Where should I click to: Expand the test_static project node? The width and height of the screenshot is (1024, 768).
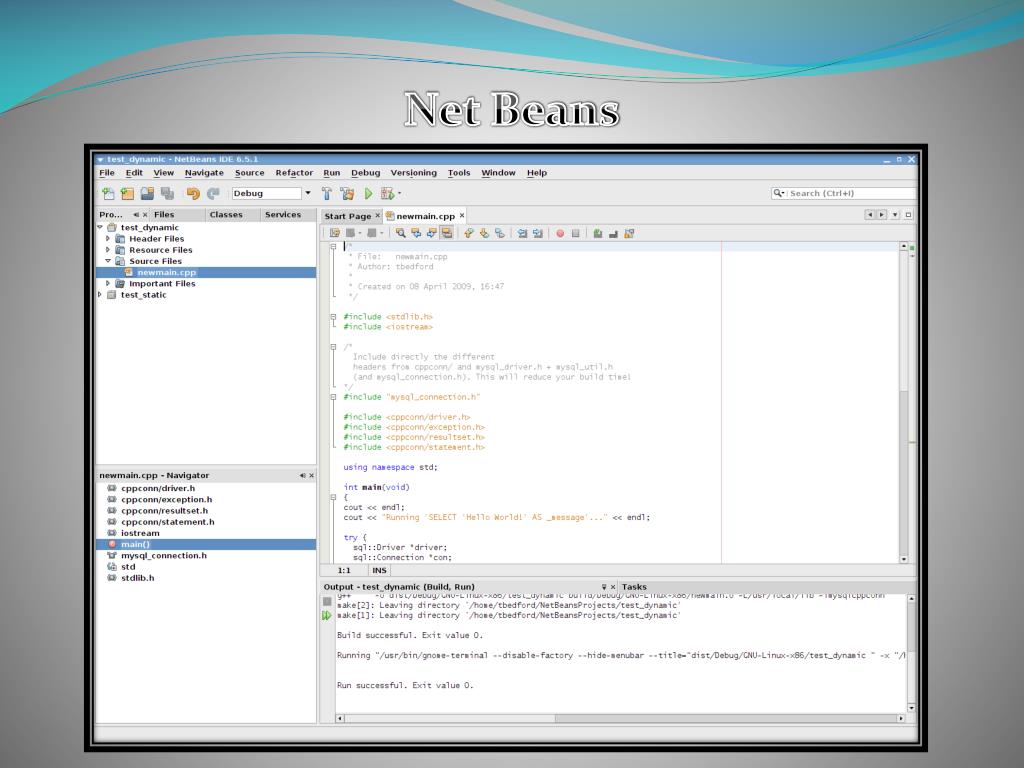pos(100,295)
